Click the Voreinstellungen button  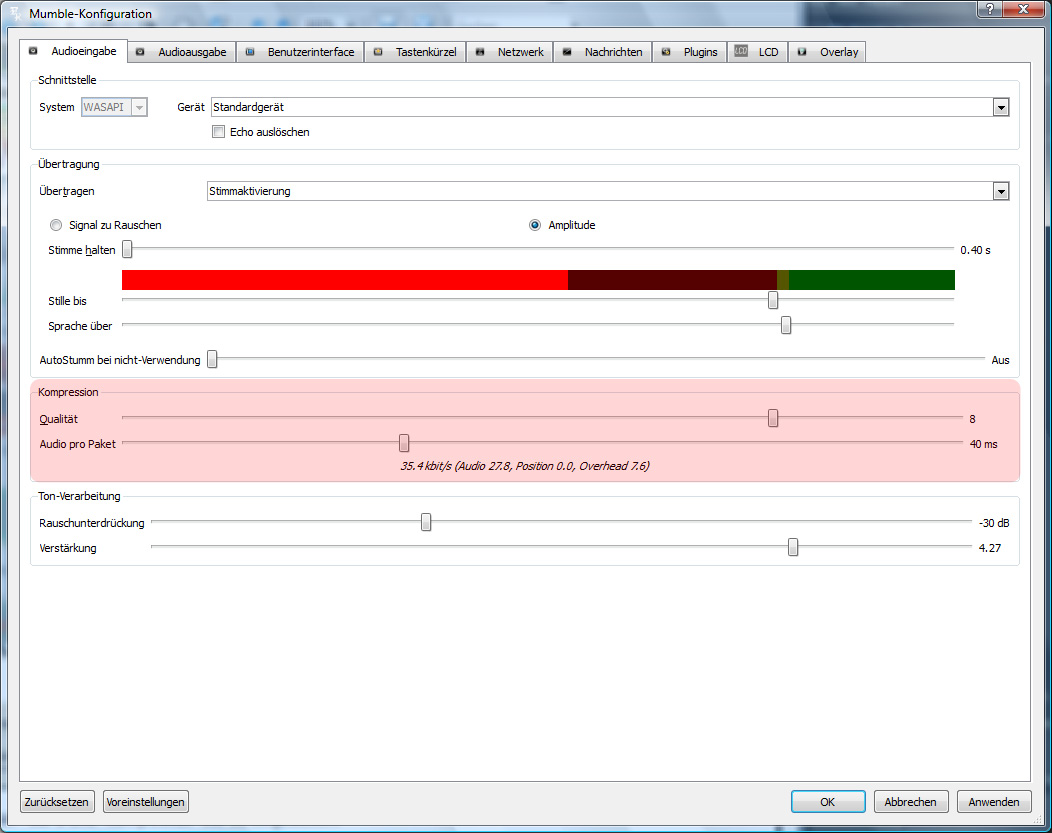[x=146, y=802]
